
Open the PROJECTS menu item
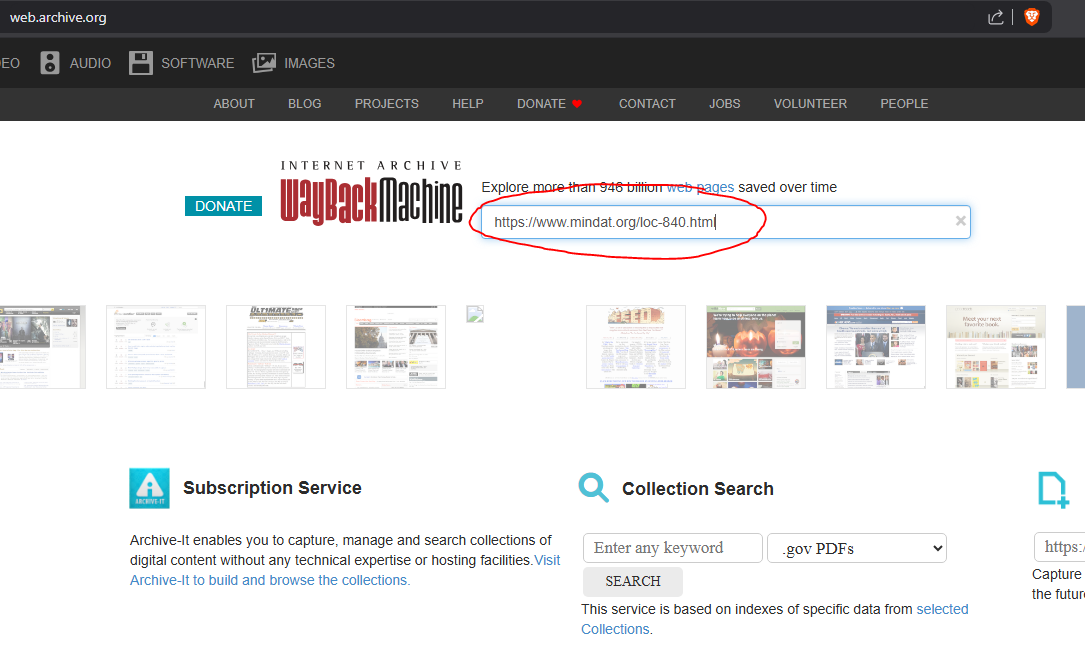pyautogui.click(x=387, y=104)
